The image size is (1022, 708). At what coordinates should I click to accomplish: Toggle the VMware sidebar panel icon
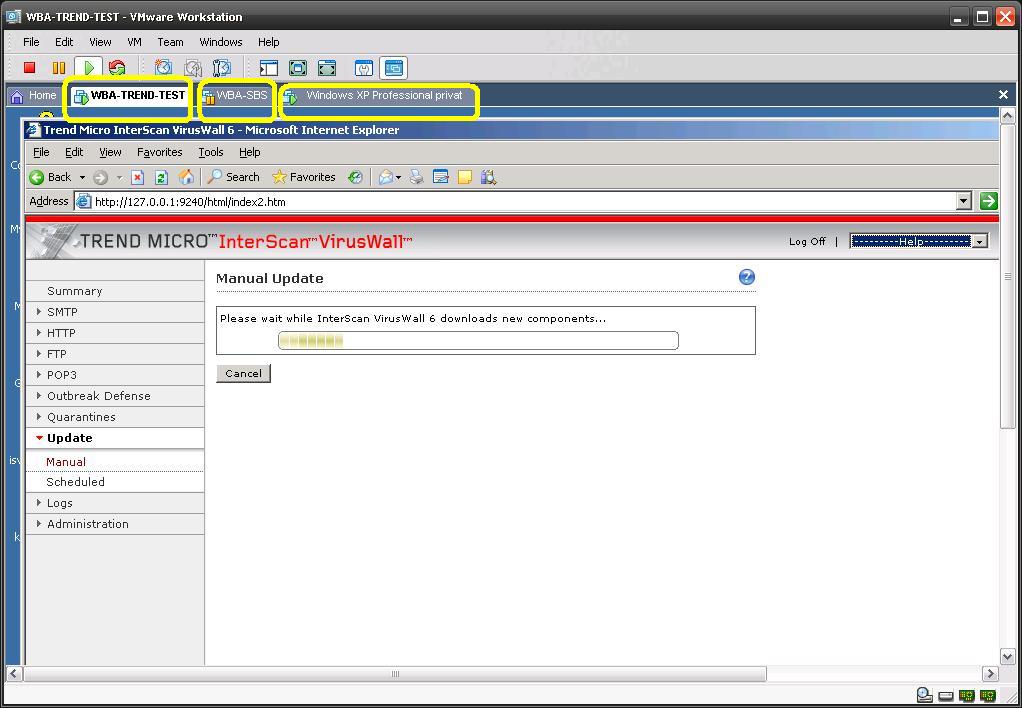pyautogui.click(x=269, y=68)
